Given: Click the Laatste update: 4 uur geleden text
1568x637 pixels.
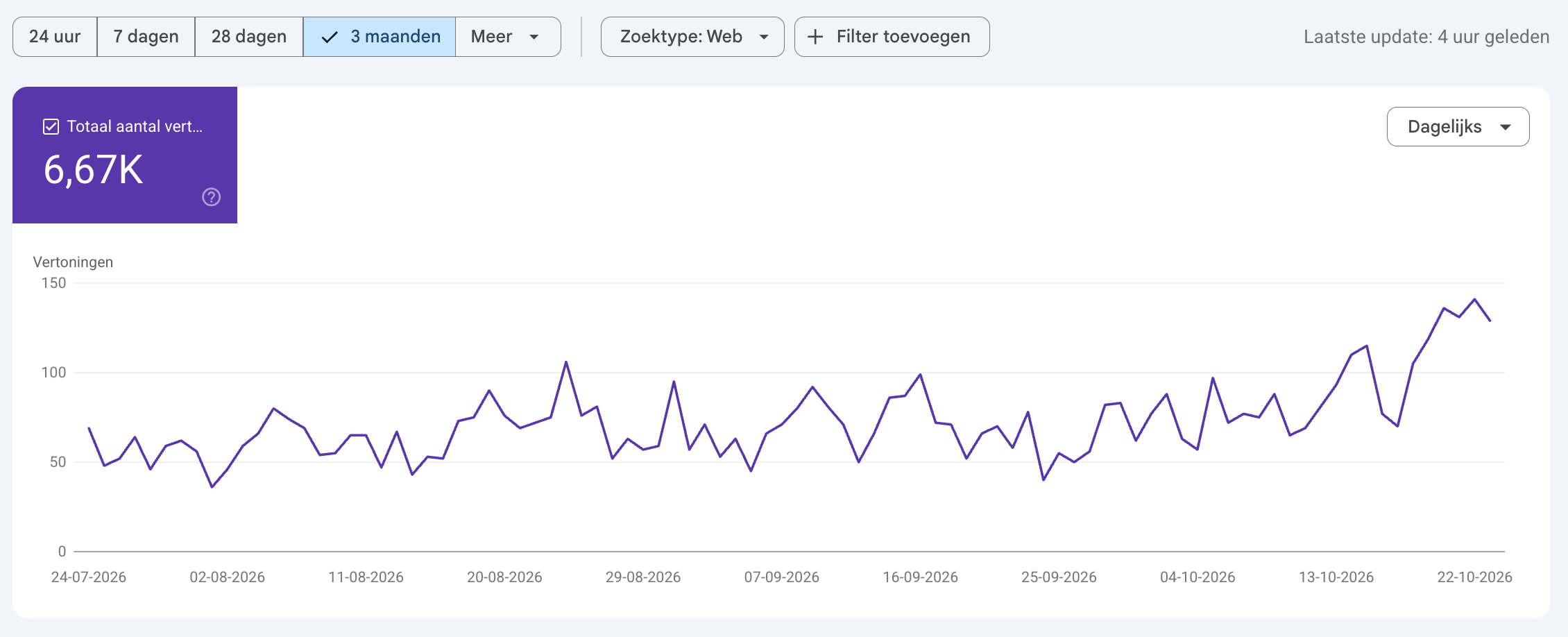Looking at the screenshot, I should (x=1426, y=37).
